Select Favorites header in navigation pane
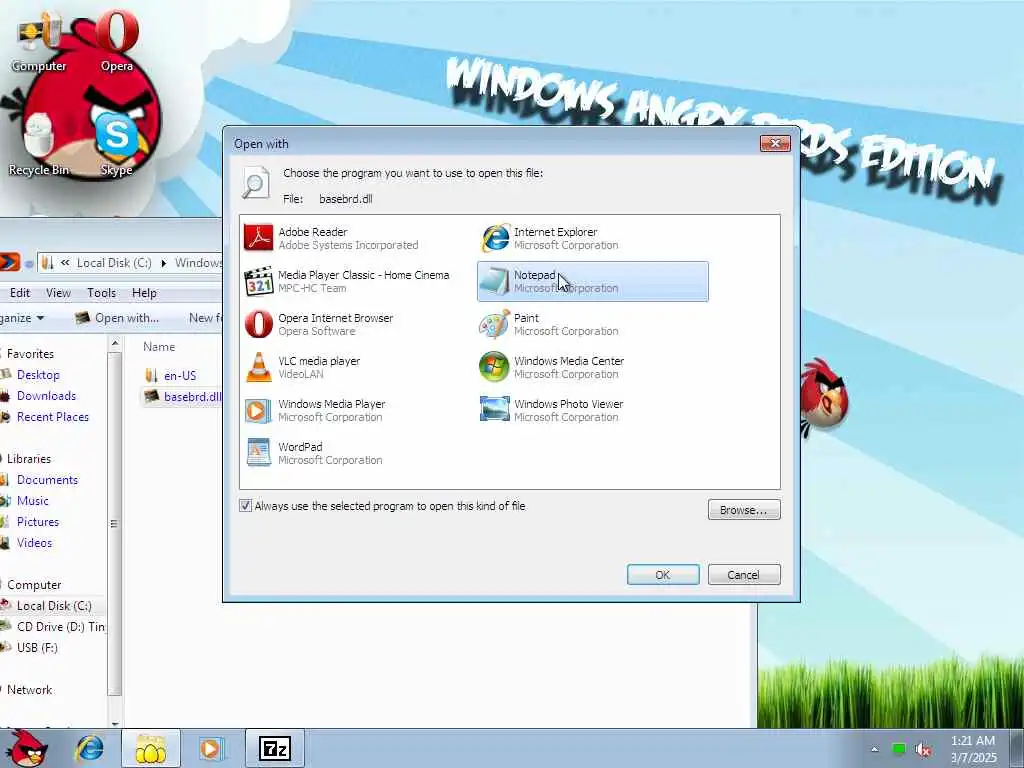The width and height of the screenshot is (1024, 768). (x=30, y=353)
